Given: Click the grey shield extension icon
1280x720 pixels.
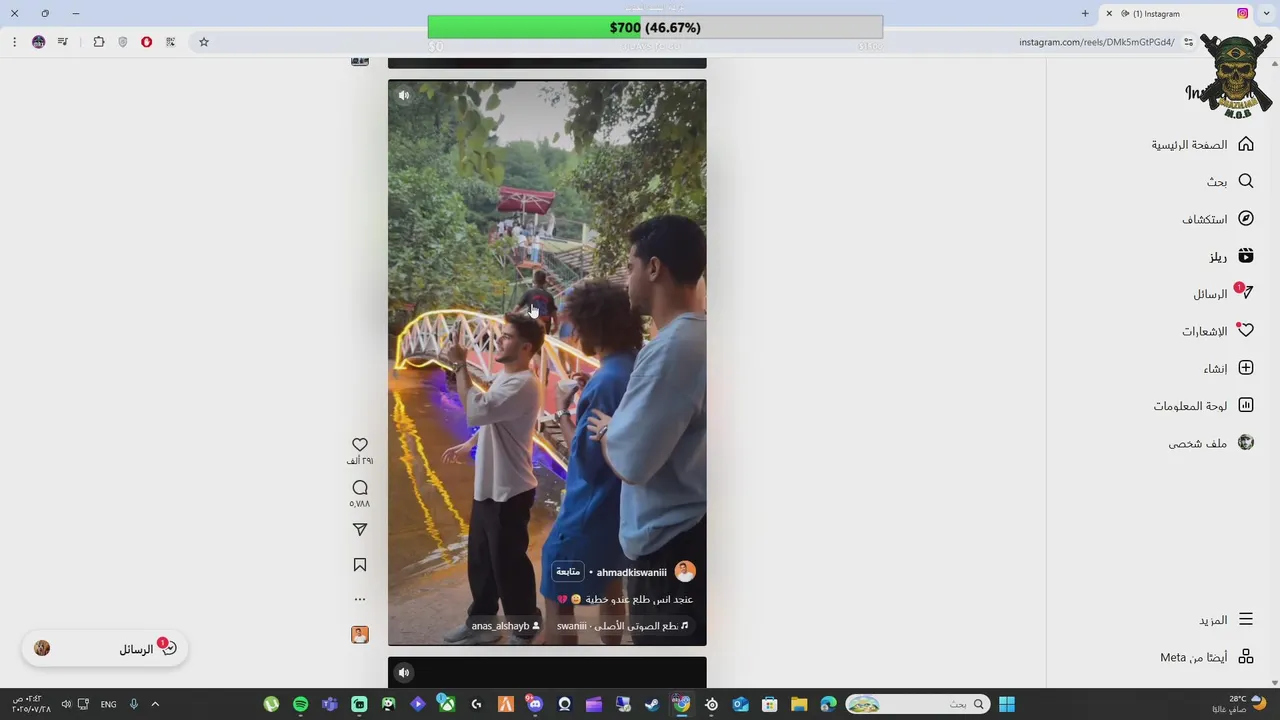Looking at the screenshot, I should [123, 42].
